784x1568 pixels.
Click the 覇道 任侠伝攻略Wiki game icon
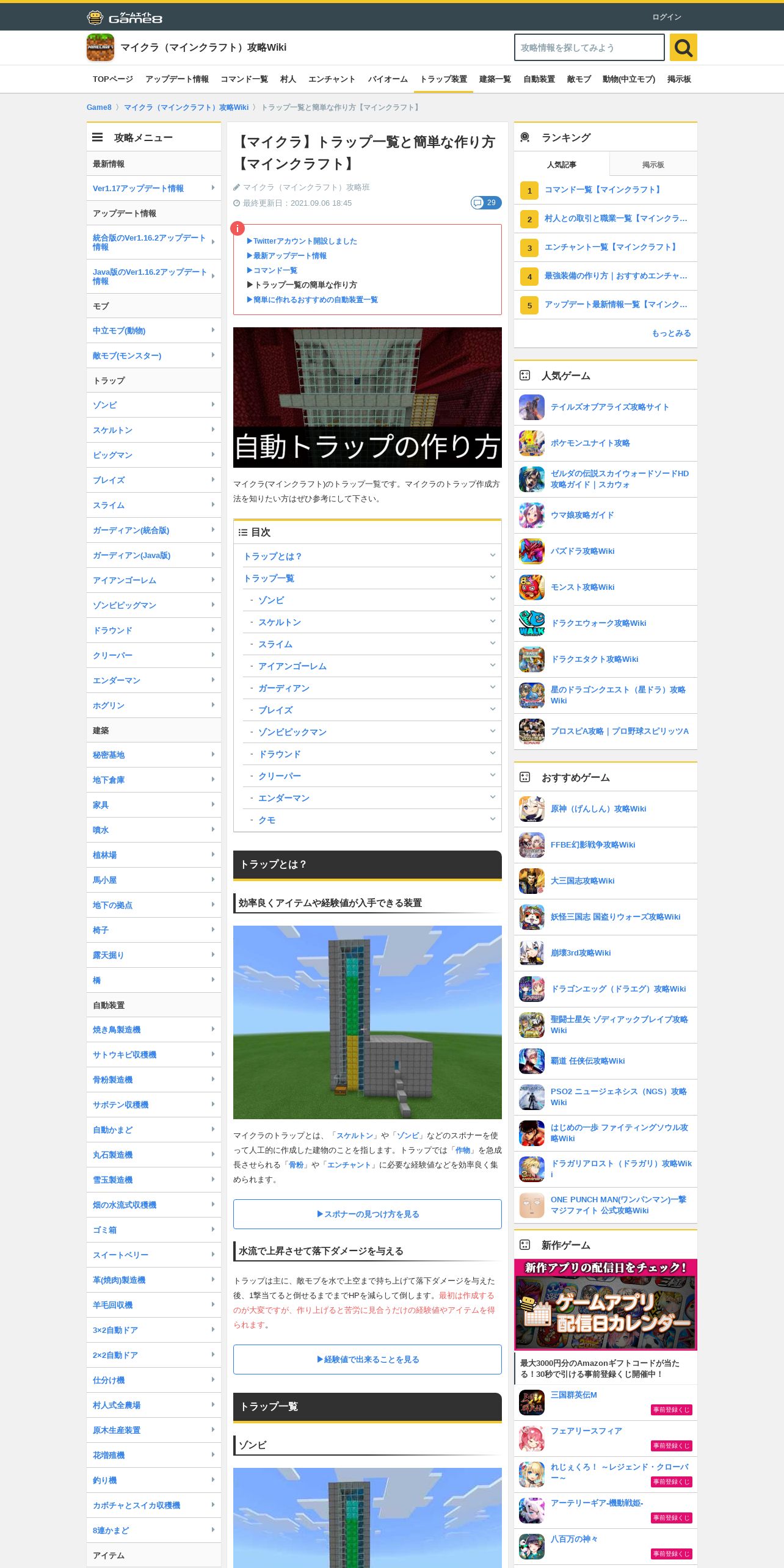(532, 1061)
